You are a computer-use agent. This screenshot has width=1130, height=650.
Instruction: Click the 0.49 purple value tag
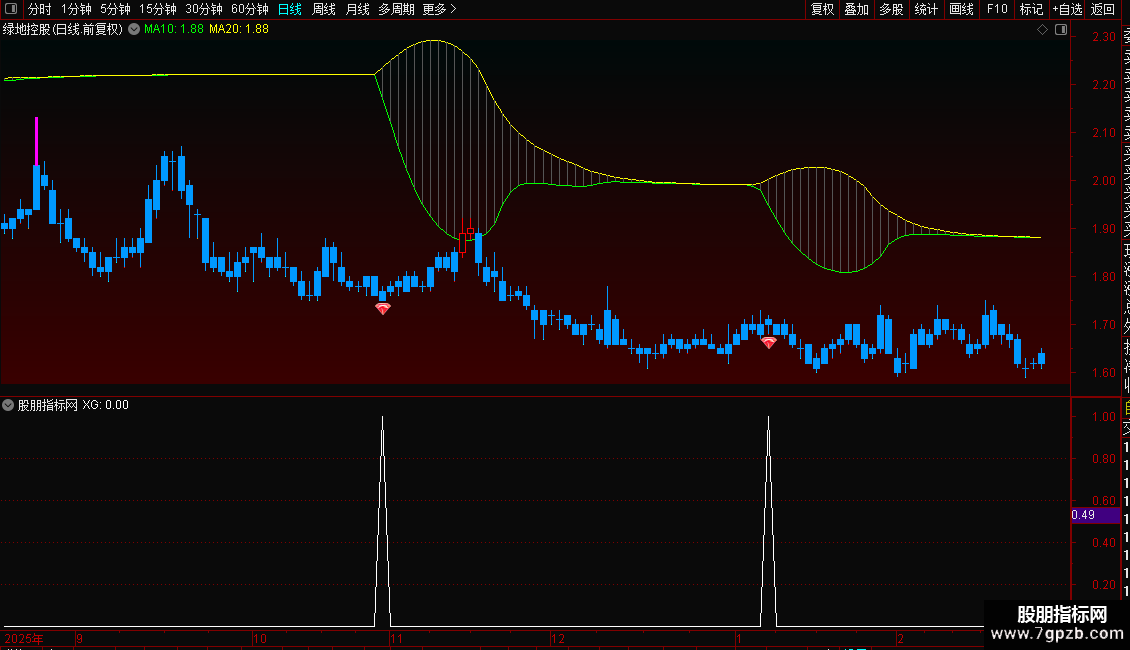point(1095,515)
